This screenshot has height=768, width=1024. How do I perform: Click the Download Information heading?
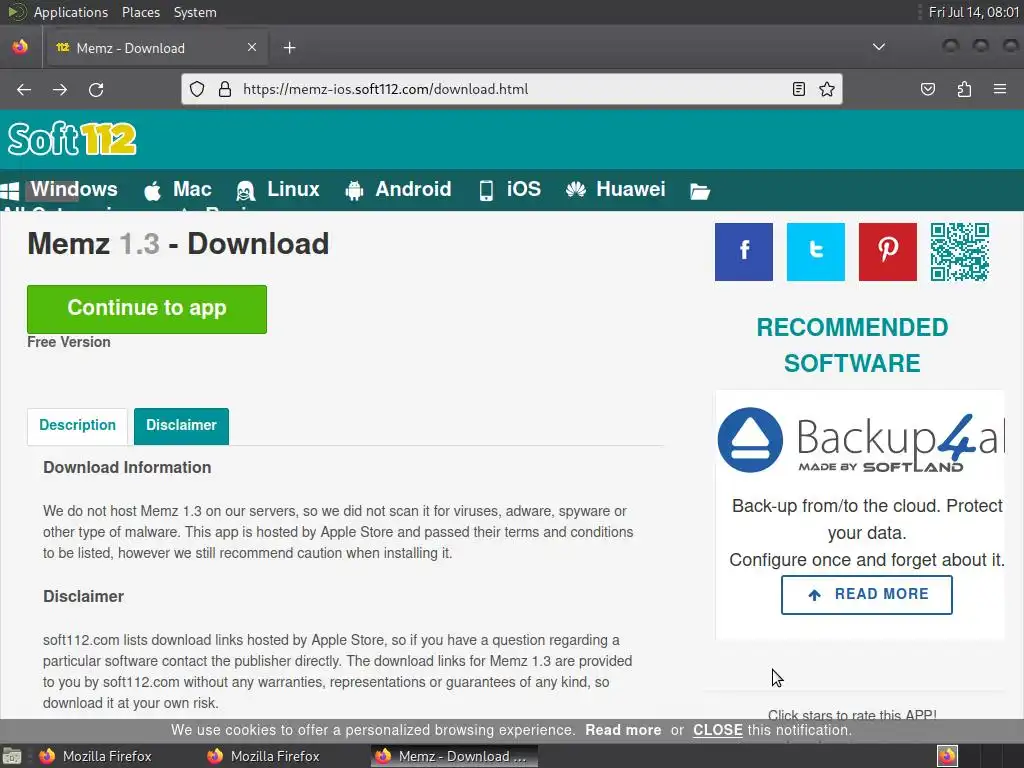coord(127,468)
